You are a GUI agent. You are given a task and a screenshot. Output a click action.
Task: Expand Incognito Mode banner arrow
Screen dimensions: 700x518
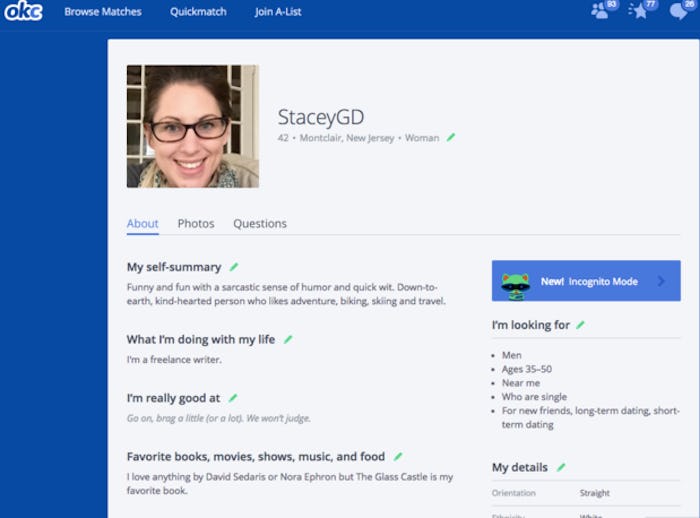point(661,282)
